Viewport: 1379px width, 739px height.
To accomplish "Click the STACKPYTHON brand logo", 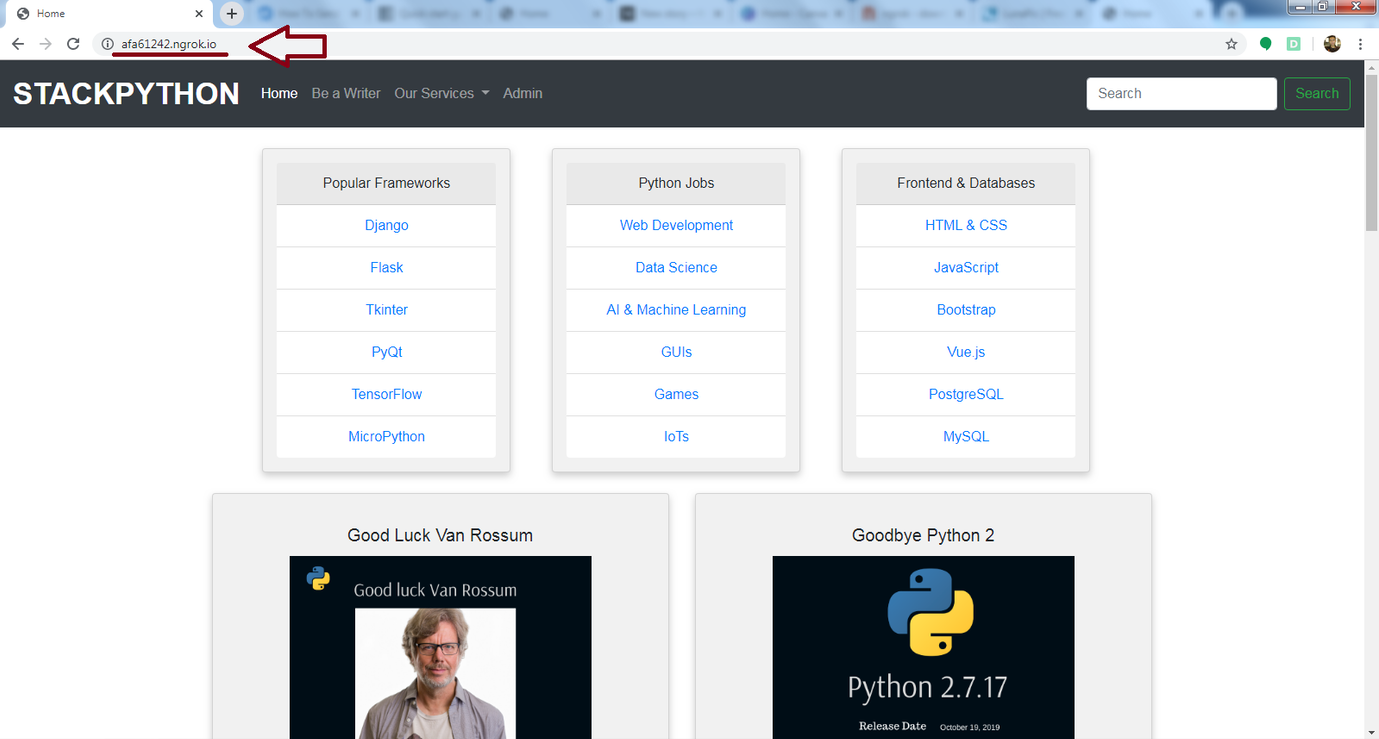I will coord(126,93).
